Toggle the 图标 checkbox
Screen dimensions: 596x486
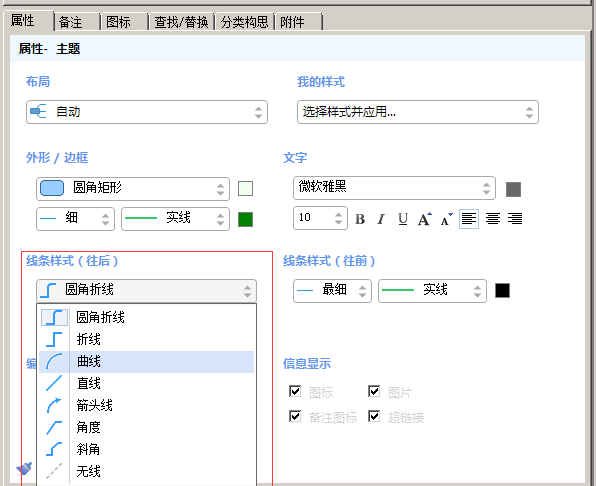(x=295, y=391)
